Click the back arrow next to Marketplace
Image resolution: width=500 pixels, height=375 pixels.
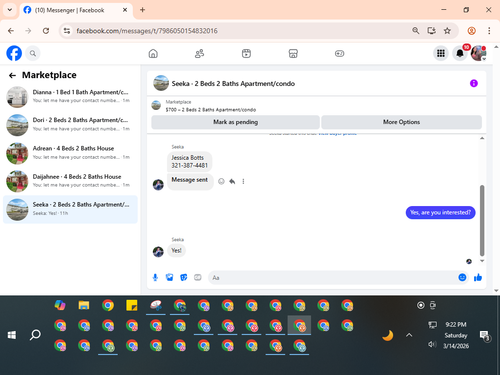click(x=12, y=75)
